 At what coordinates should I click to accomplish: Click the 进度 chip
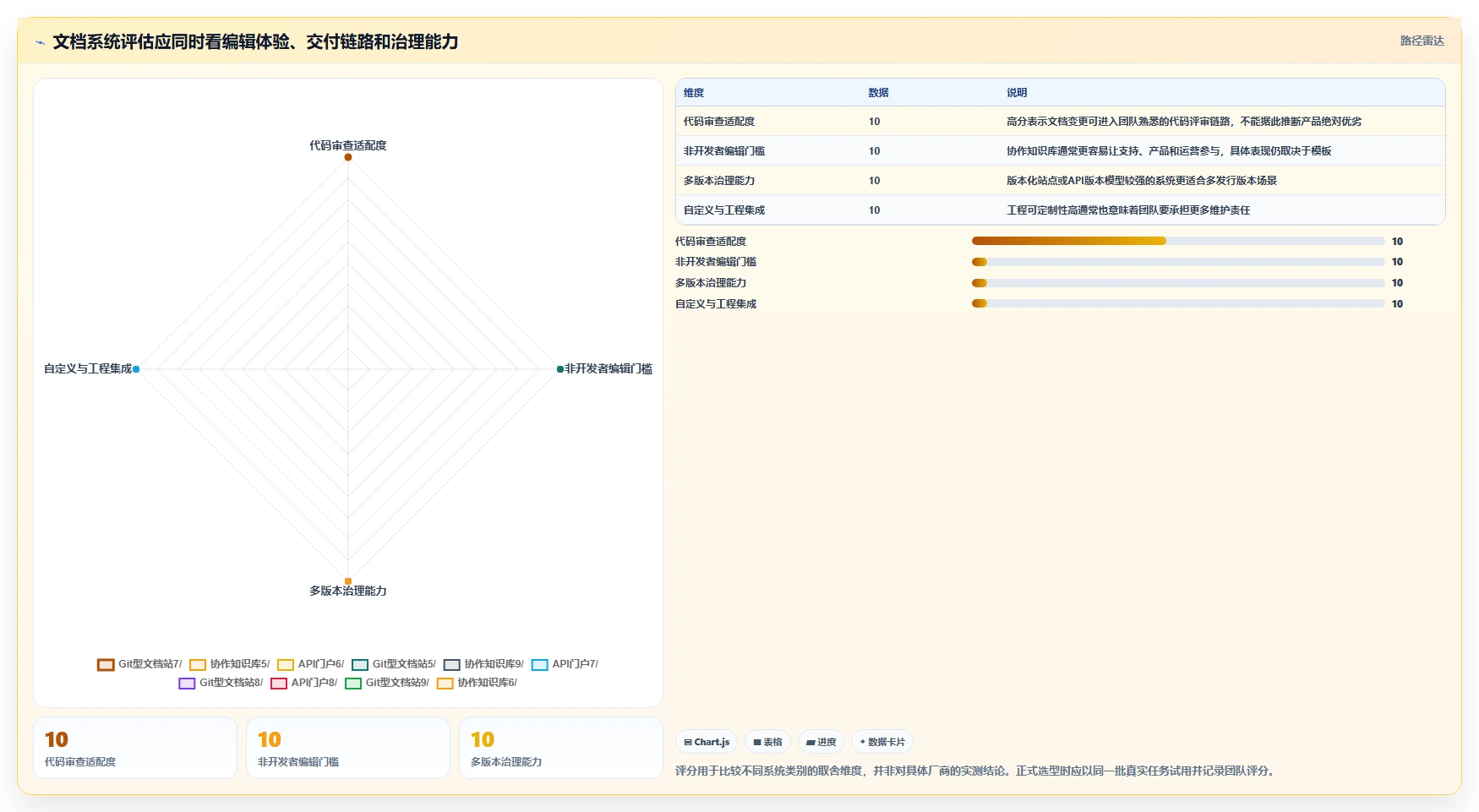[x=821, y=743]
